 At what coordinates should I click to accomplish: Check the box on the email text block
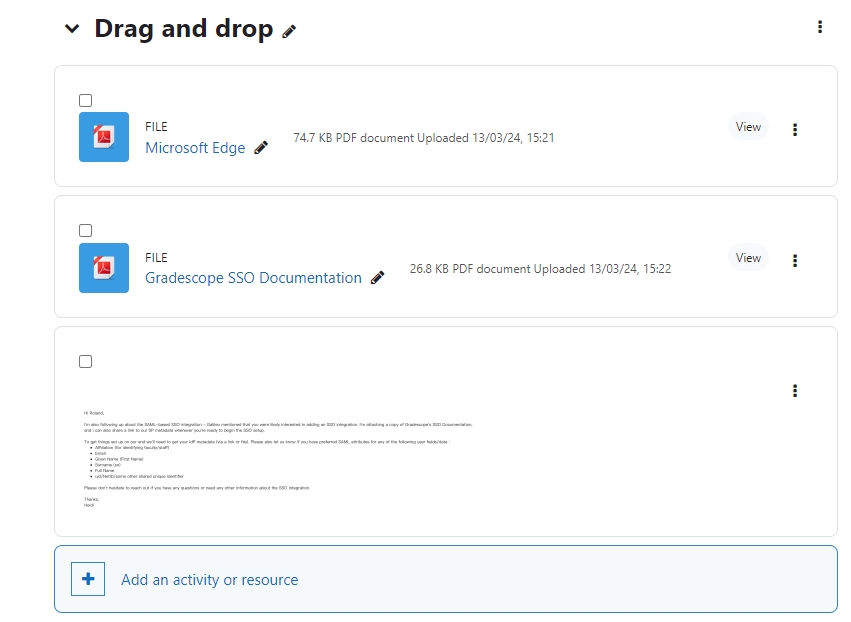[85, 360]
